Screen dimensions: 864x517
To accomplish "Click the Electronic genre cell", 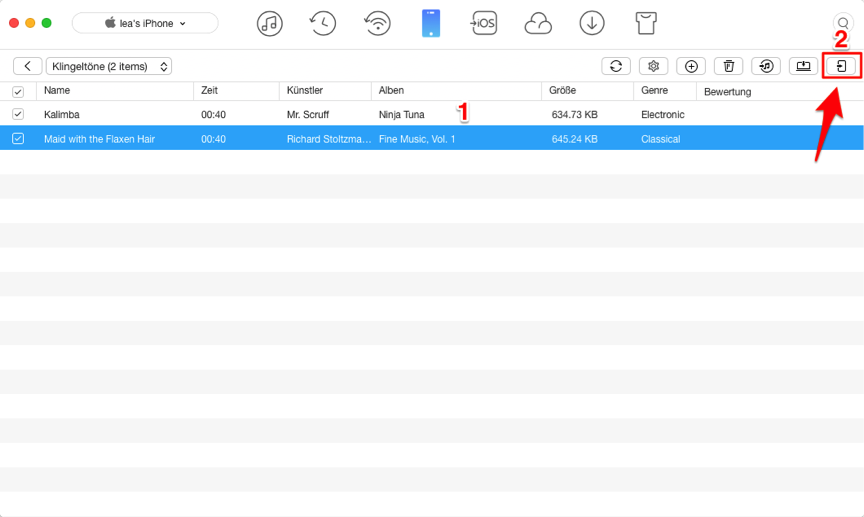I will point(662,115).
